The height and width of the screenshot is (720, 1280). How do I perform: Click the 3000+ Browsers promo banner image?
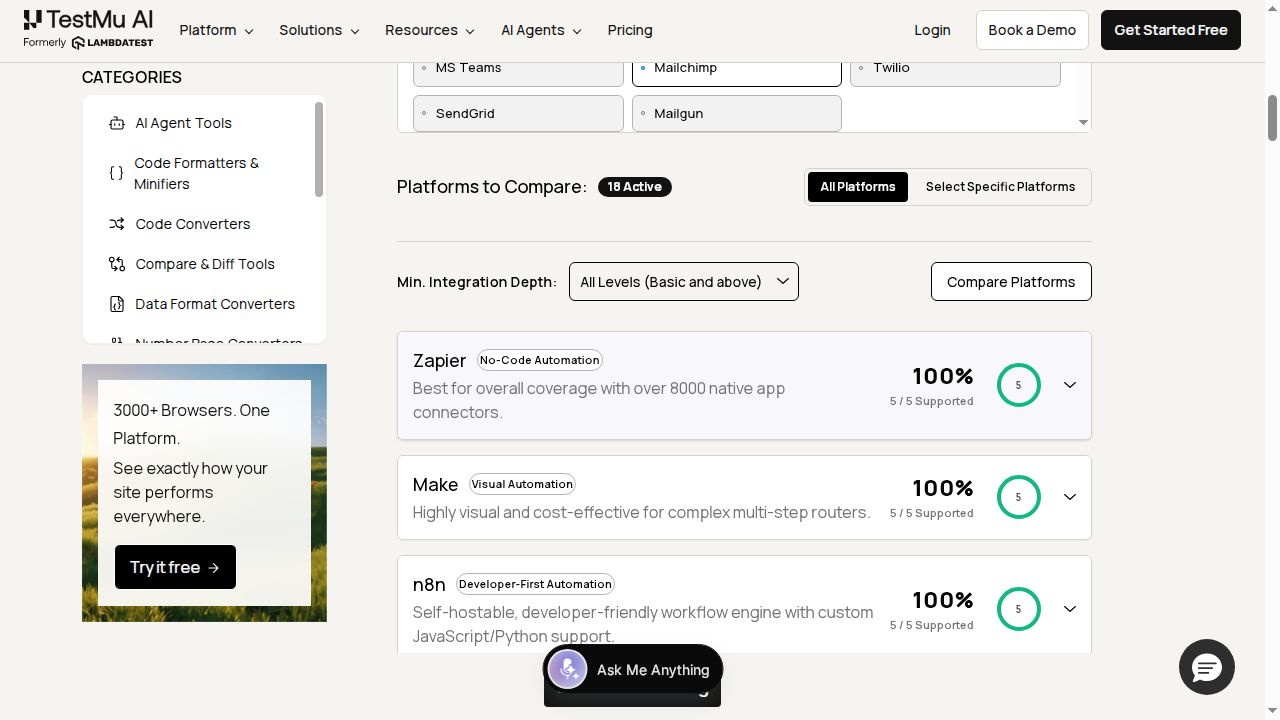click(x=204, y=493)
